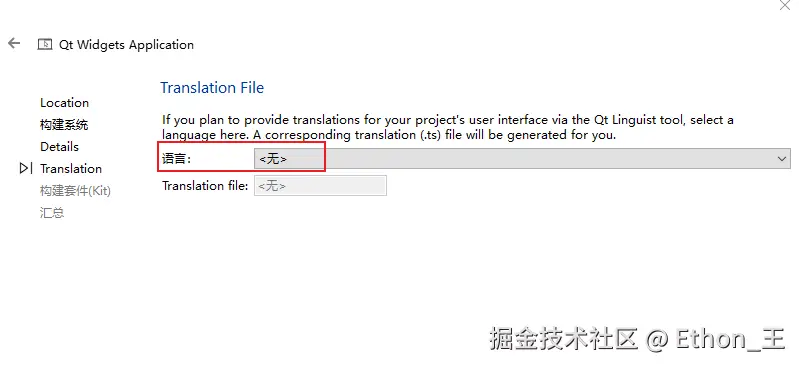Open the 汇总 summary step

point(52,213)
